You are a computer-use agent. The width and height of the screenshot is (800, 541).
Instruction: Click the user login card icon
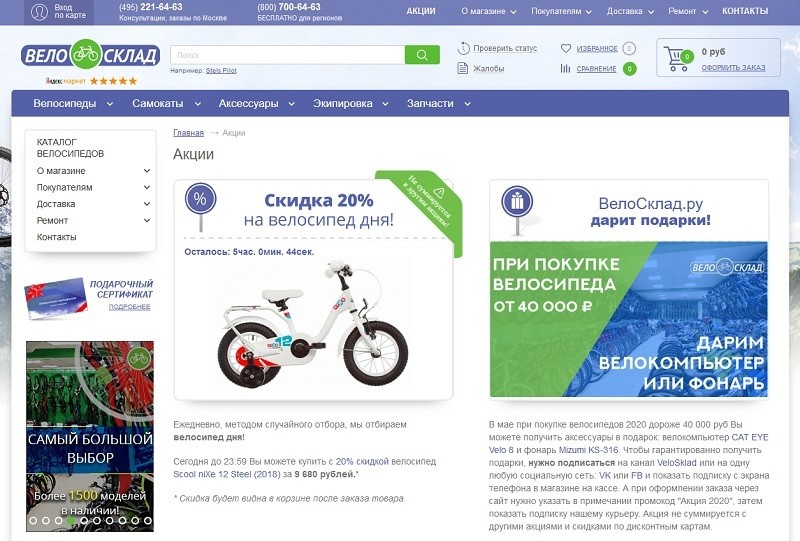point(39,12)
